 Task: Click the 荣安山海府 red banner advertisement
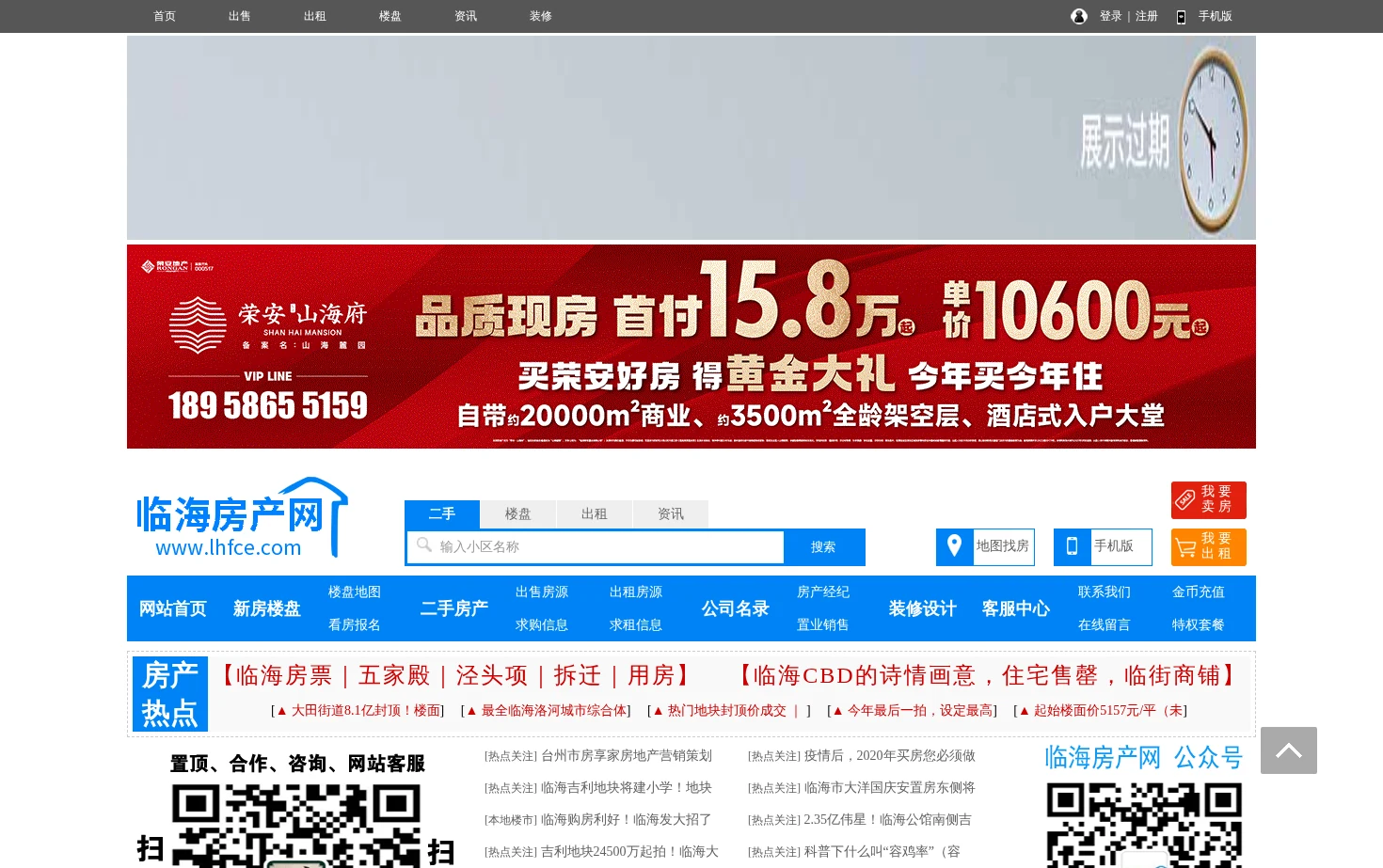691,346
